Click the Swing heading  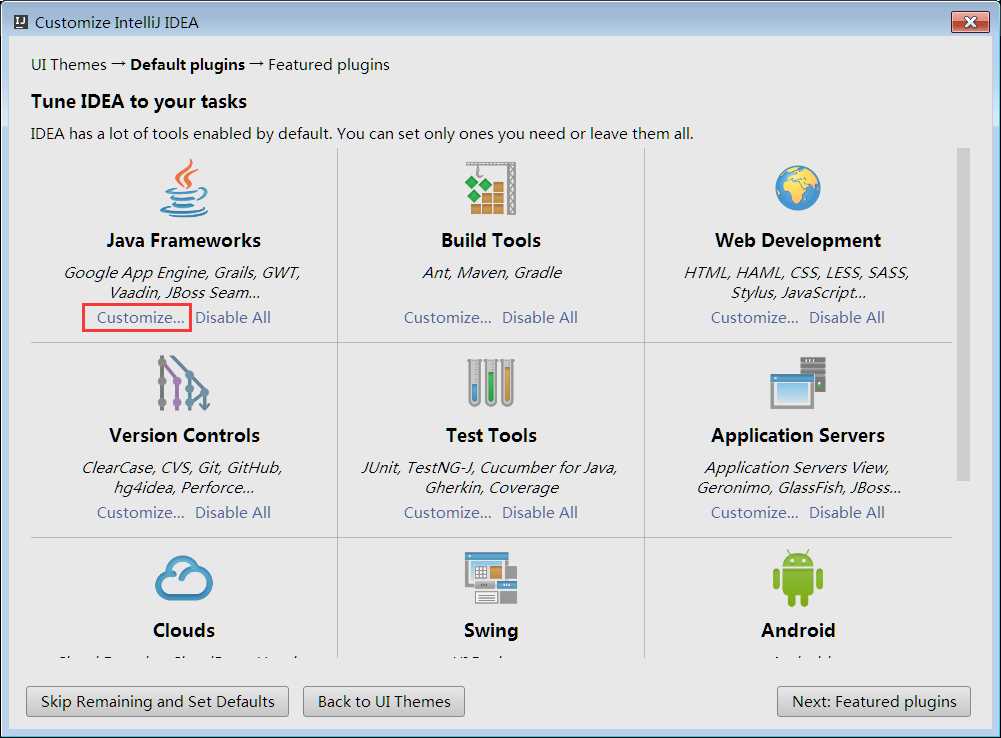click(491, 630)
